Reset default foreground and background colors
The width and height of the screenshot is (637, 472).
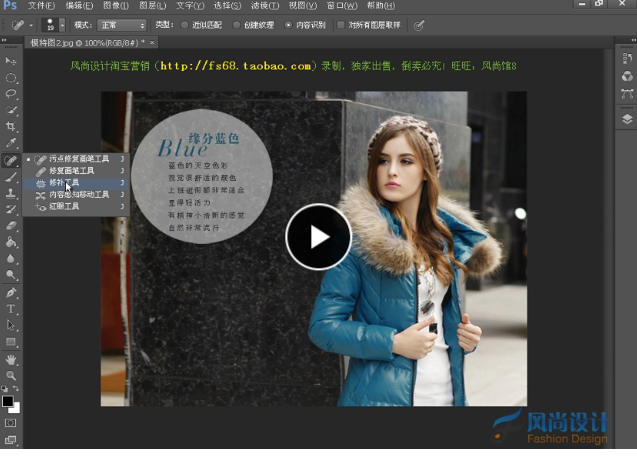(4, 389)
